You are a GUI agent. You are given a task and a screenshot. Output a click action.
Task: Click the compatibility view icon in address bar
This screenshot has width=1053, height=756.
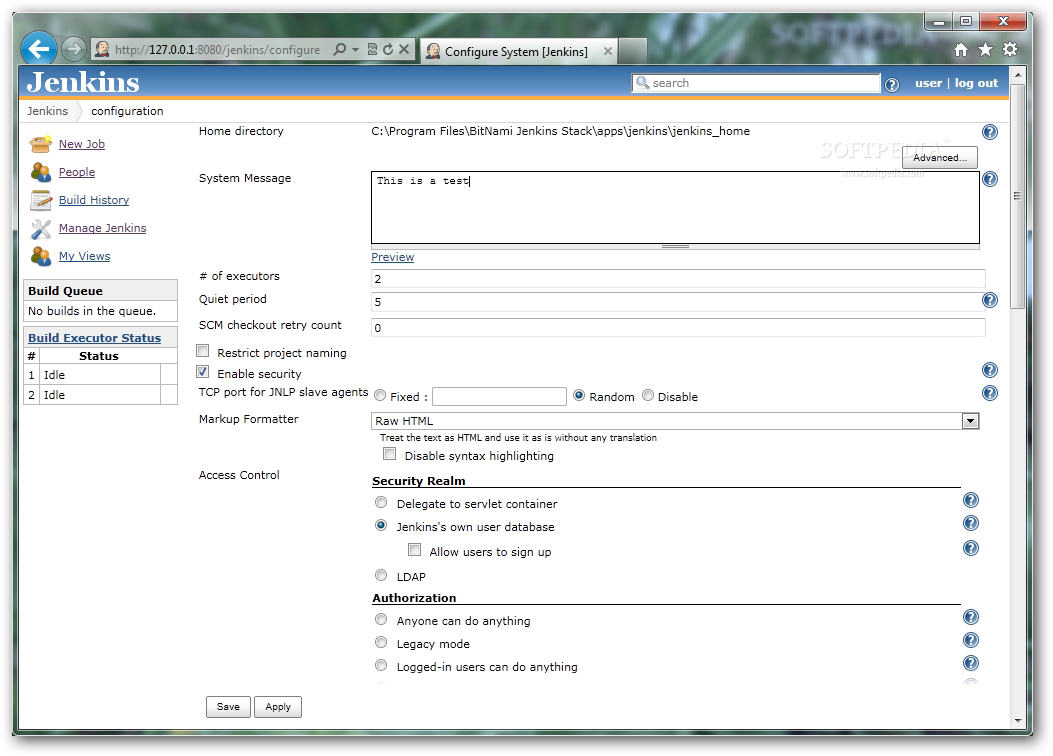(372, 49)
